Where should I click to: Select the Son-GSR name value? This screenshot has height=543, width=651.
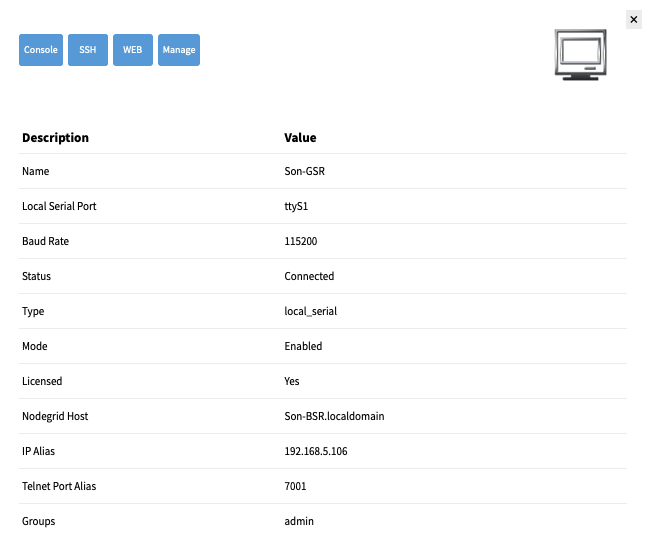[304, 171]
